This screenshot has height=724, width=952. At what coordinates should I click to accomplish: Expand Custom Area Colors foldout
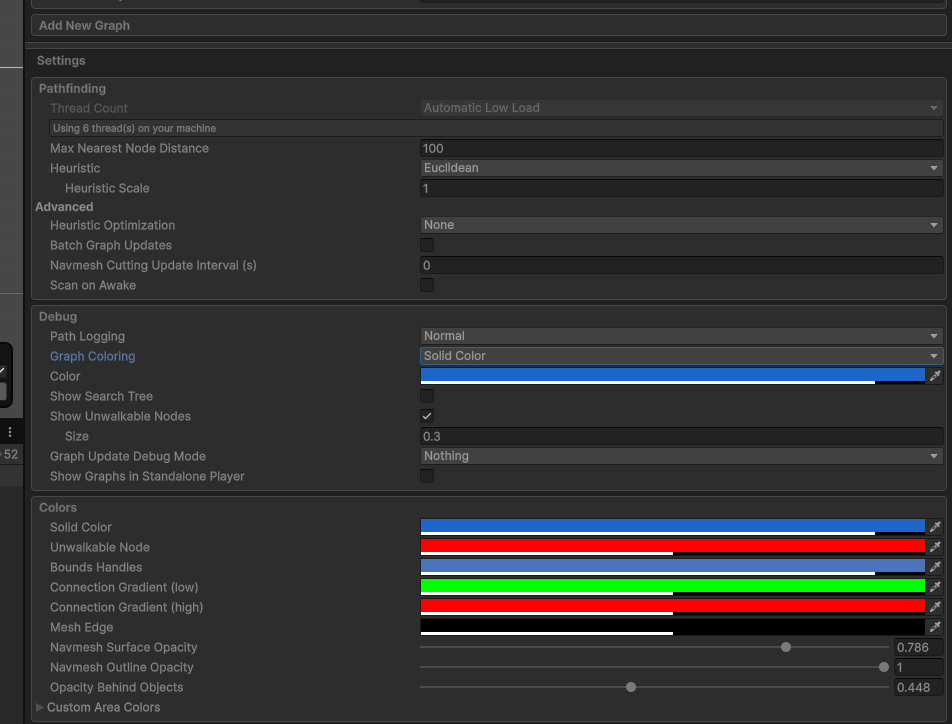point(41,707)
